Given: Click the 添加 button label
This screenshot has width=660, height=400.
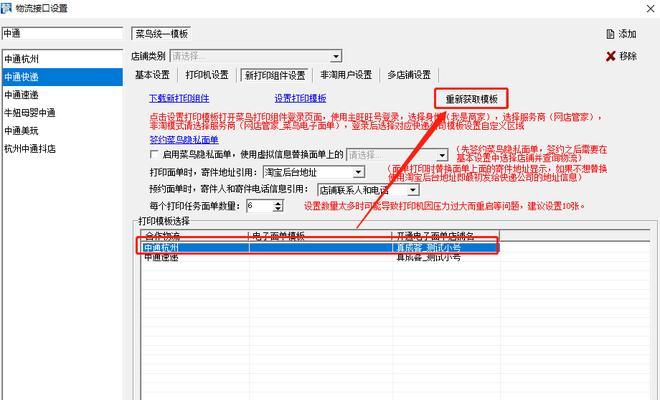Looking at the screenshot, I should [628, 34].
